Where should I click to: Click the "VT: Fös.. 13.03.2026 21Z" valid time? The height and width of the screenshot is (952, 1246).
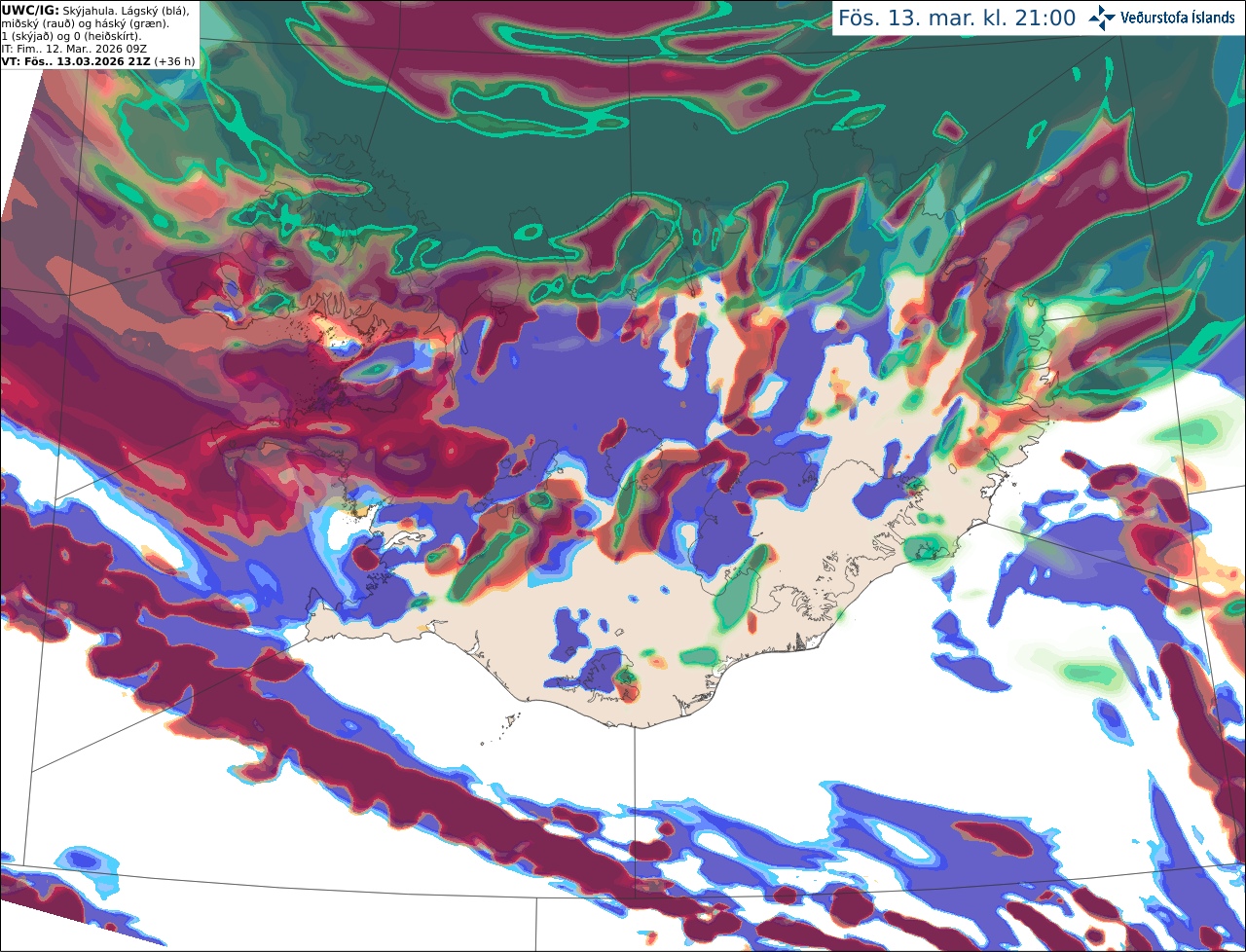coord(75,61)
